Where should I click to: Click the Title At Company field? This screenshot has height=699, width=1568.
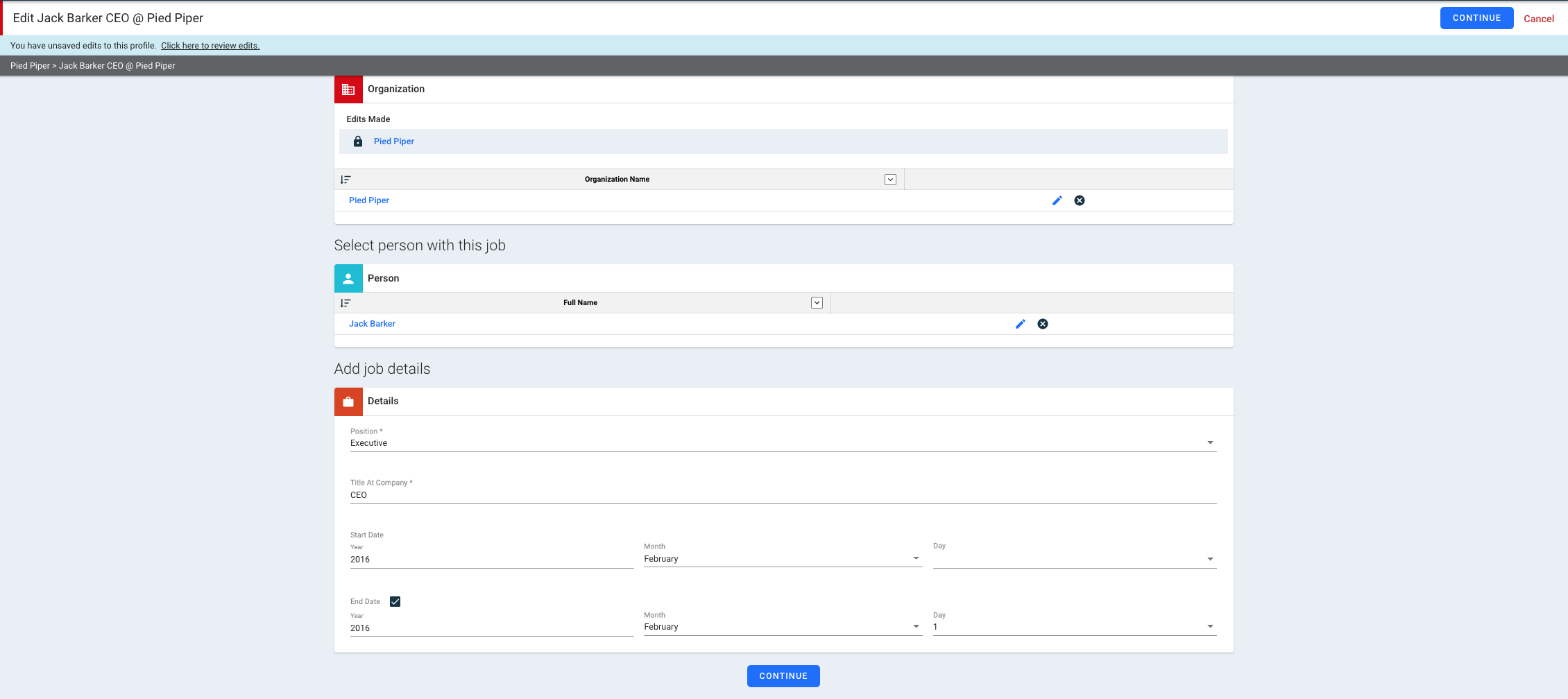click(x=783, y=495)
